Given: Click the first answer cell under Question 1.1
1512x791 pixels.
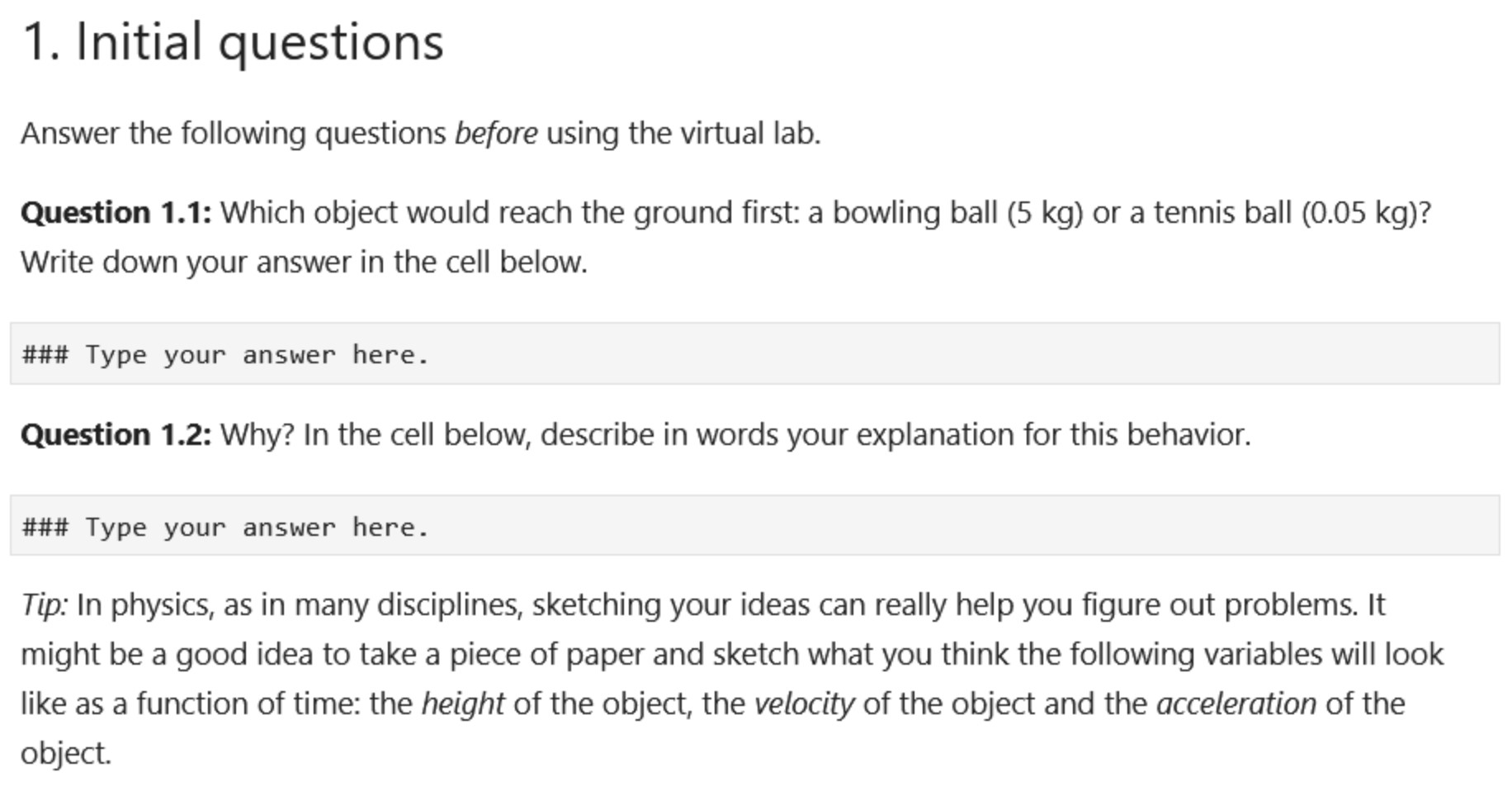Looking at the screenshot, I should [x=754, y=354].
